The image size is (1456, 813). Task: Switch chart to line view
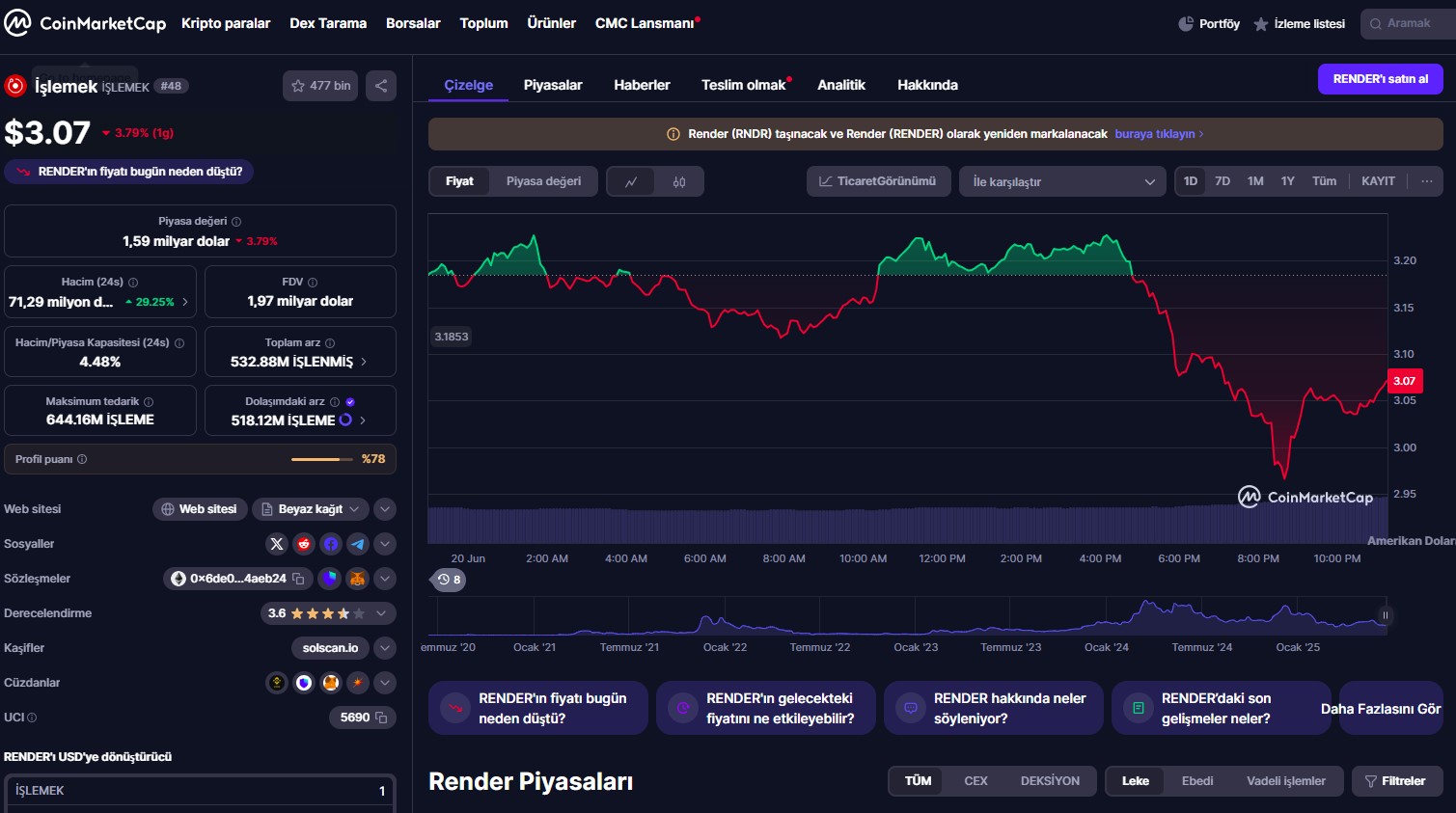pyautogui.click(x=631, y=181)
